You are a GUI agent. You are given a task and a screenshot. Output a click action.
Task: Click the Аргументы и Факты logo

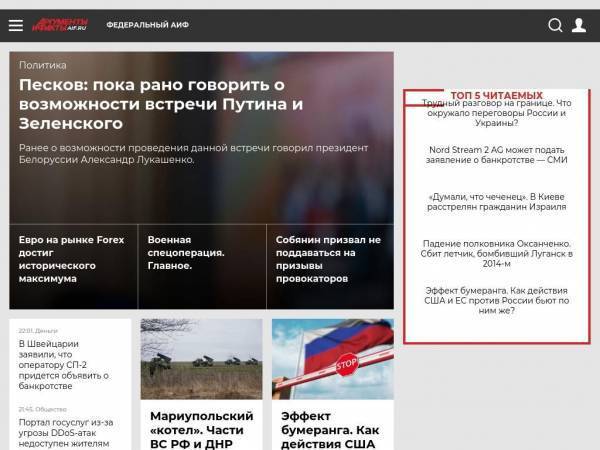click(x=60, y=25)
